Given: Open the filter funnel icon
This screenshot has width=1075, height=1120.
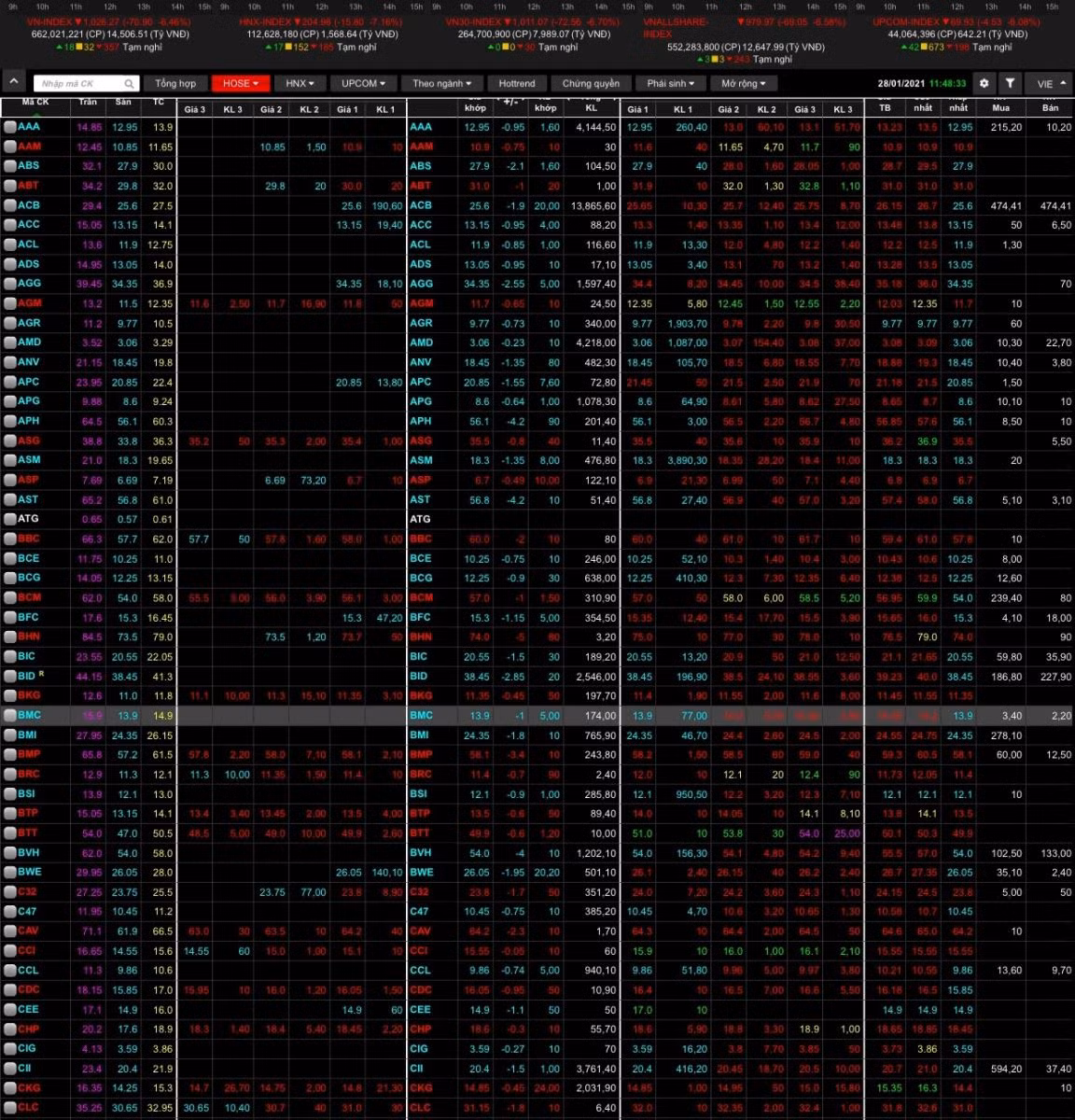Looking at the screenshot, I should point(1011,83).
